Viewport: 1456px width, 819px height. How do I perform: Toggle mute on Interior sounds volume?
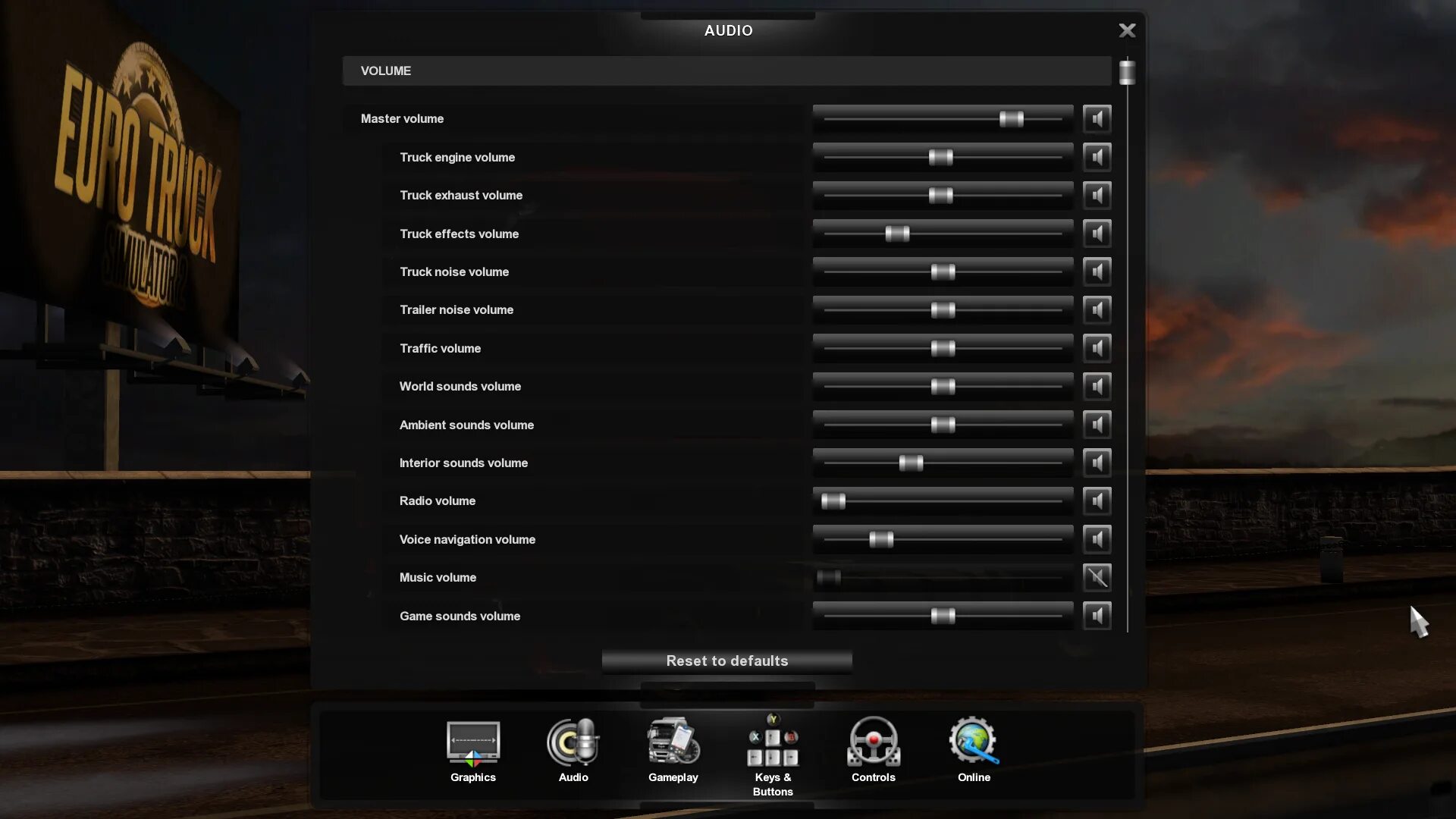(x=1097, y=463)
